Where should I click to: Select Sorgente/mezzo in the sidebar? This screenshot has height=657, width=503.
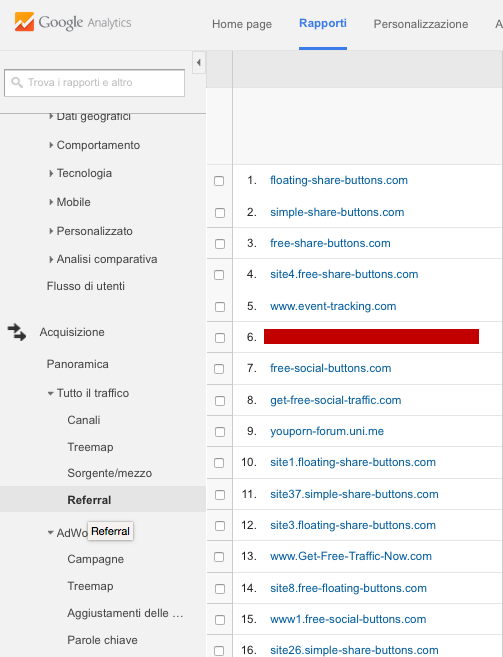110,473
